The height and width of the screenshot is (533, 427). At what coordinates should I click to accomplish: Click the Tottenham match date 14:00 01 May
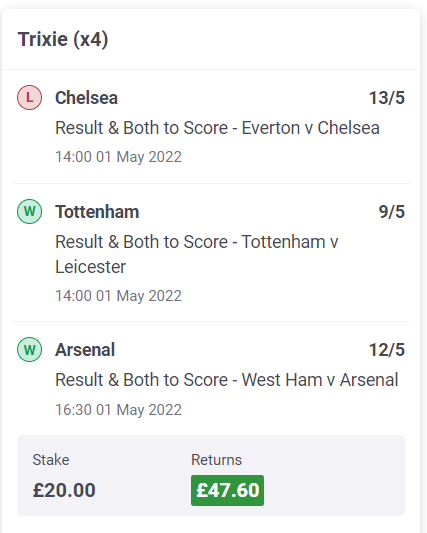[119, 296]
